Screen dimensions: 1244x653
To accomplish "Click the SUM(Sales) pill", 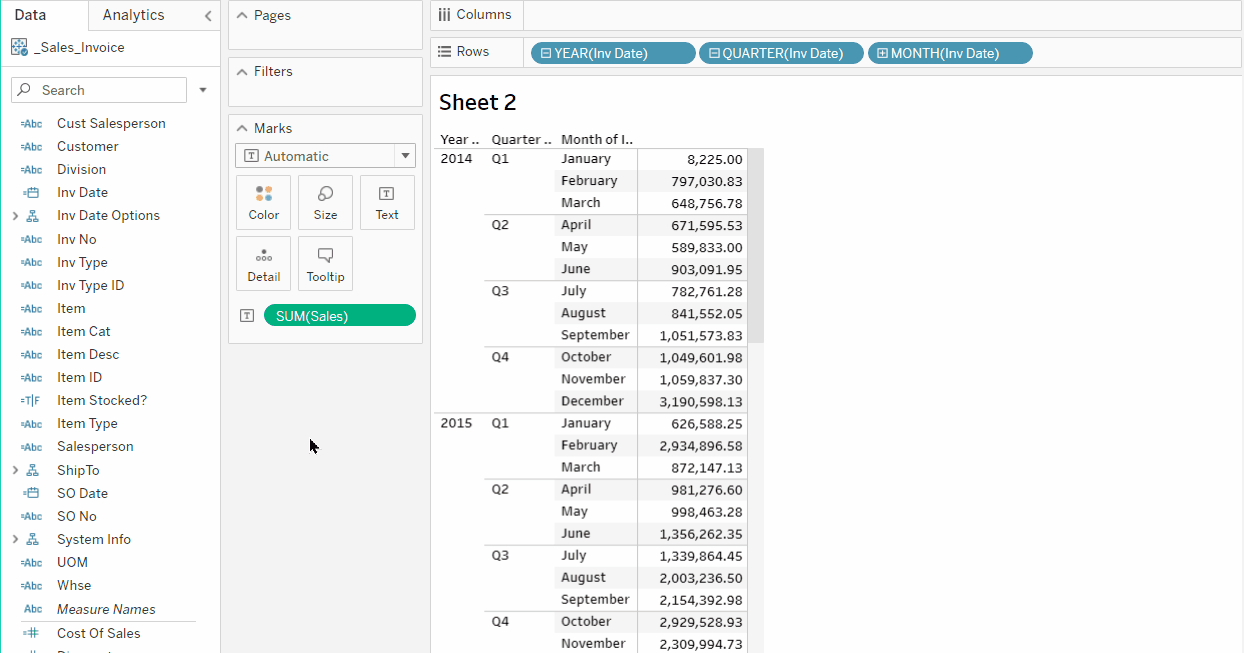I will click(339, 316).
